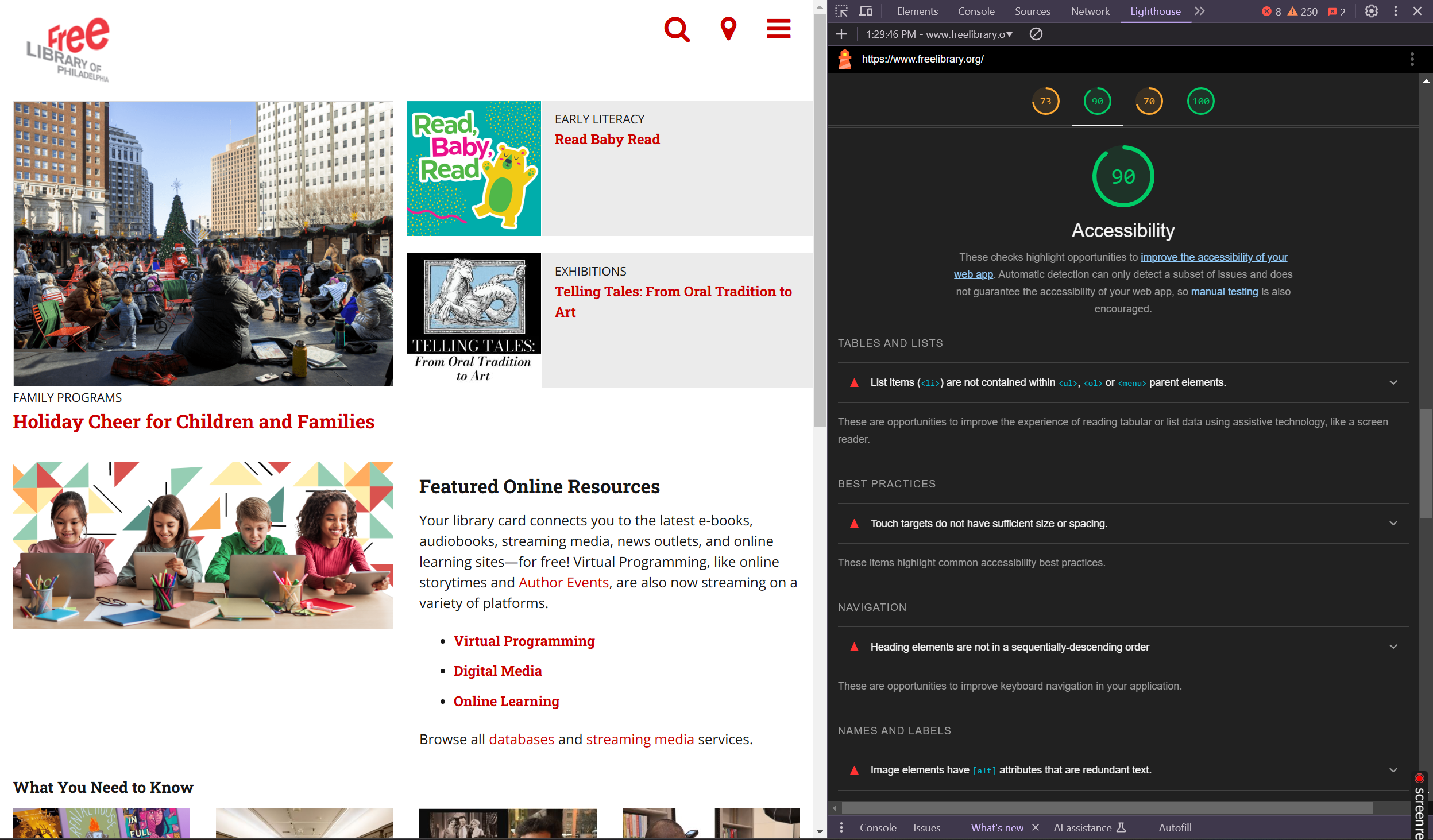Image resolution: width=1433 pixels, height=840 pixels.
Task: Open the errors count badge showing 8
Action: [1271, 11]
